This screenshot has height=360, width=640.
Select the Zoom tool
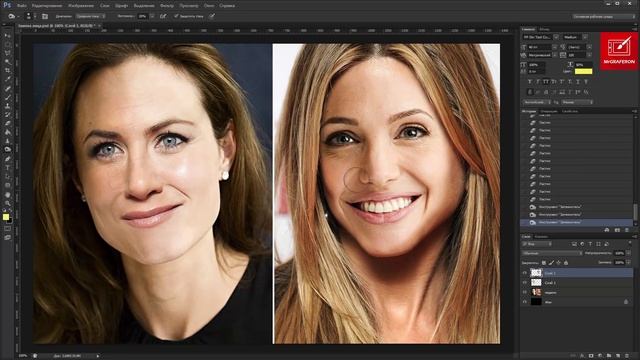(x=7, y=203)
